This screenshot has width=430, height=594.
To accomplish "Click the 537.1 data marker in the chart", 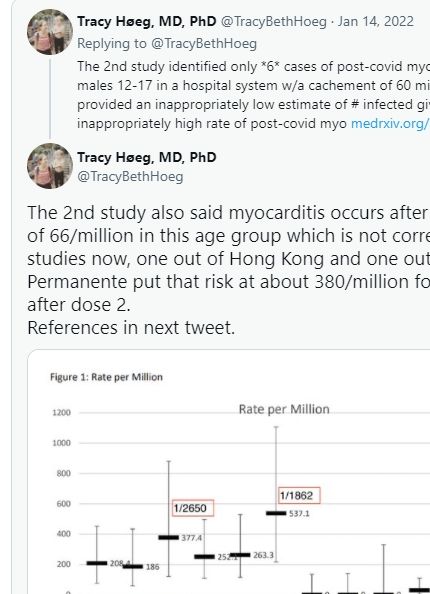I will click(x=276, y=513).
